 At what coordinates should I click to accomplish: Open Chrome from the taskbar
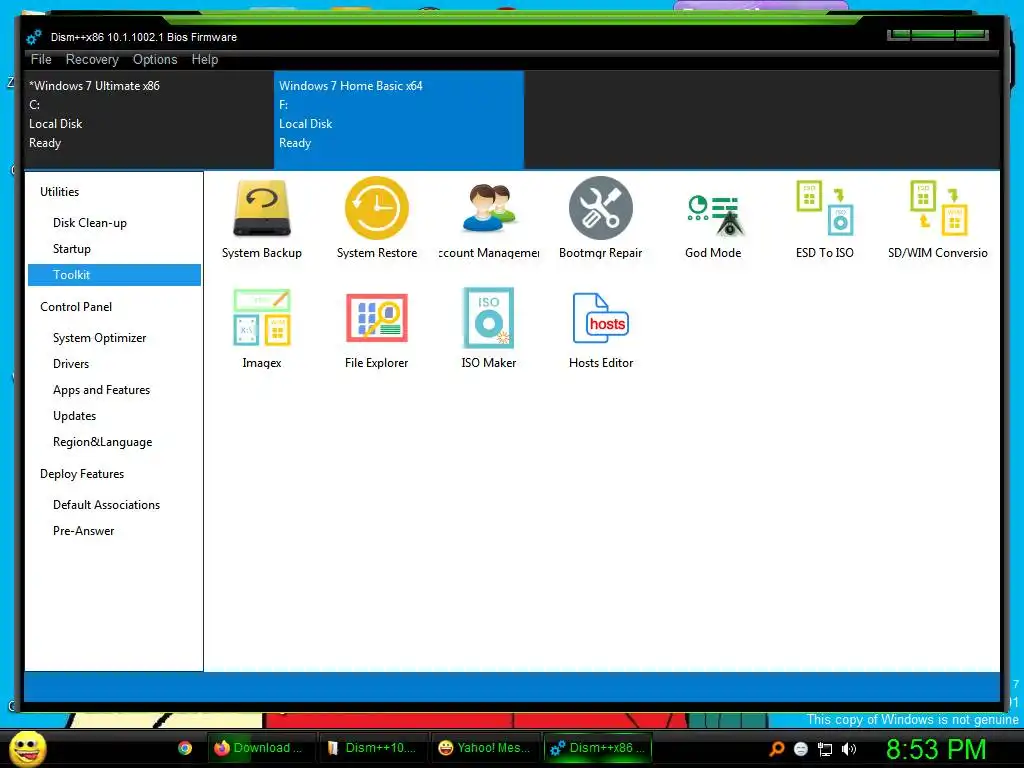pos(185,748)
